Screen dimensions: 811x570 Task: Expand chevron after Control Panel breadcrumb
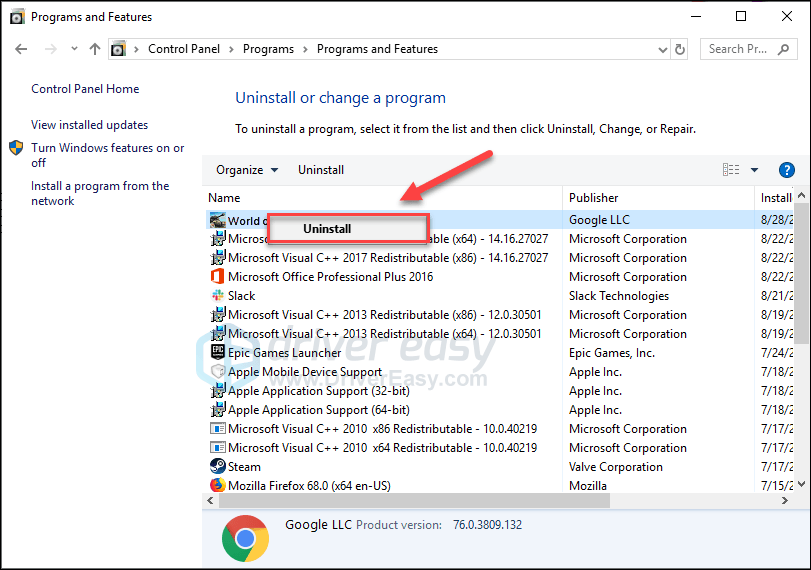click(x=231, y=49)
